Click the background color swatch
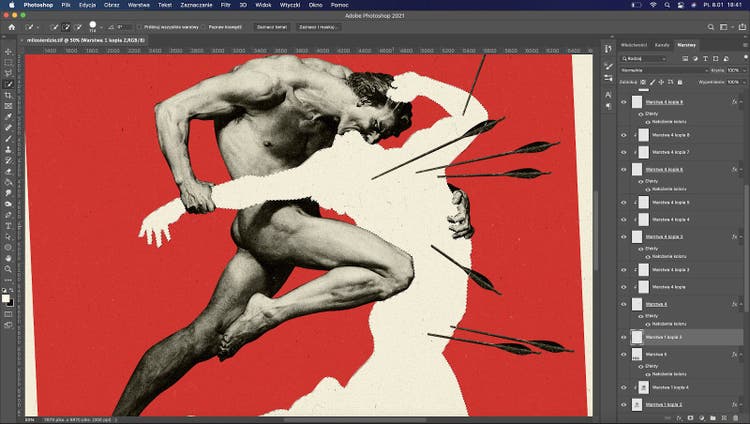 11,303
